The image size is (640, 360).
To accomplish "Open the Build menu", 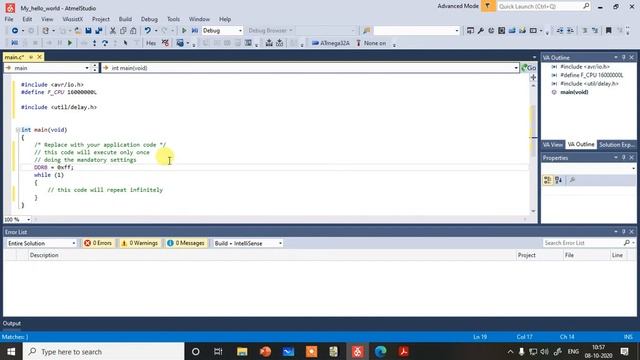I will 125,19.
